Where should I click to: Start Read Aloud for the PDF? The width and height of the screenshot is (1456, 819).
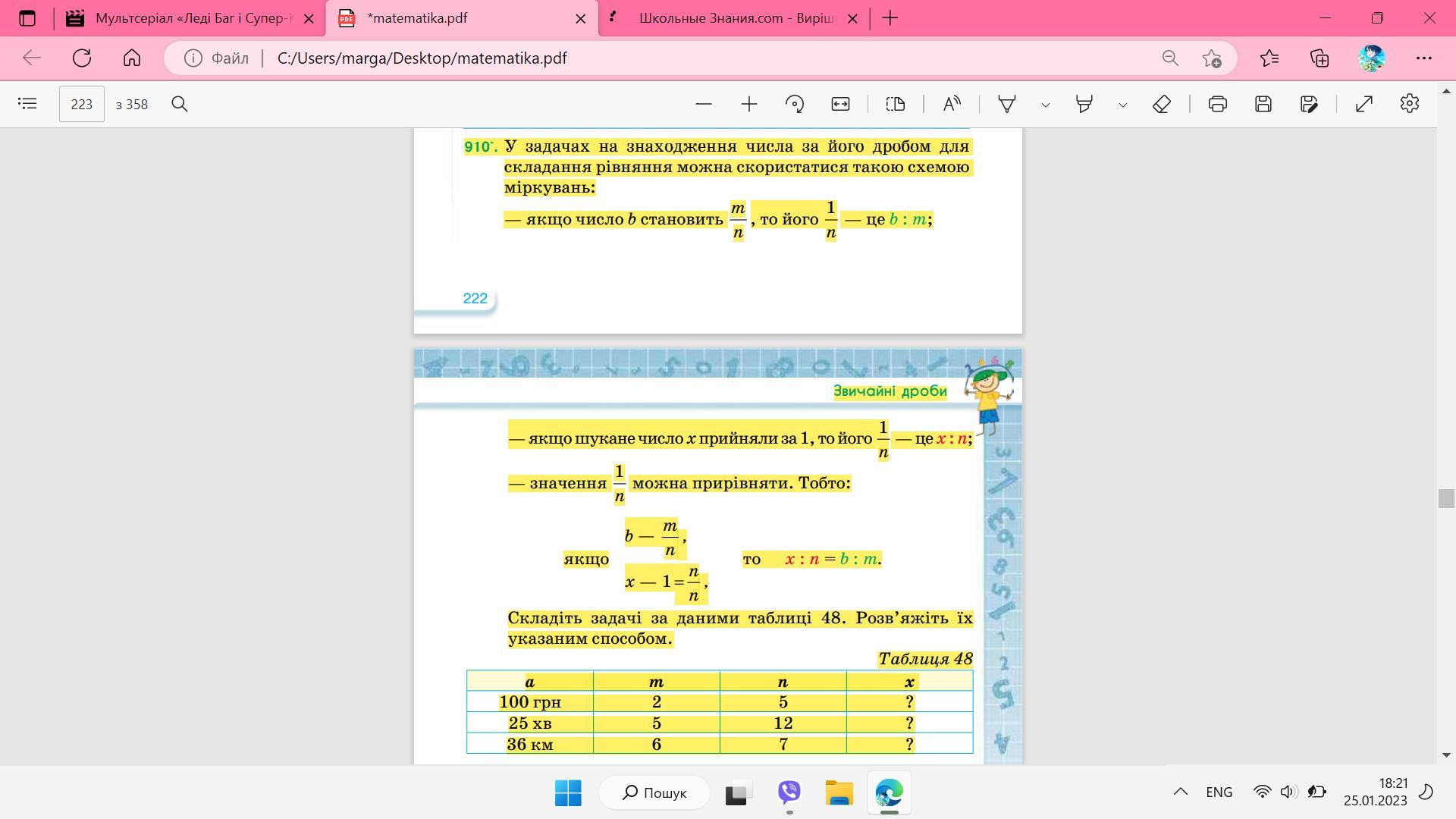tap(952, 104)
